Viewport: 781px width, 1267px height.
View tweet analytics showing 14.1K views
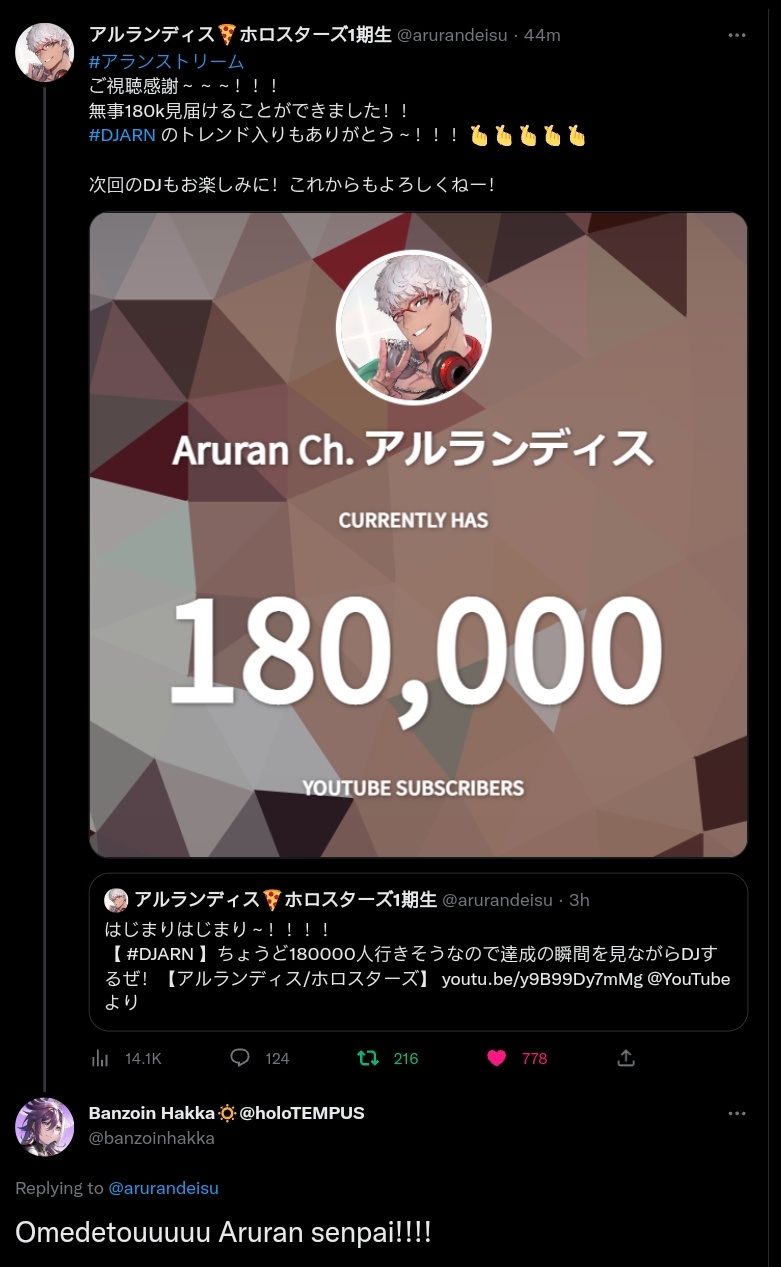[x=126, y=1058]
